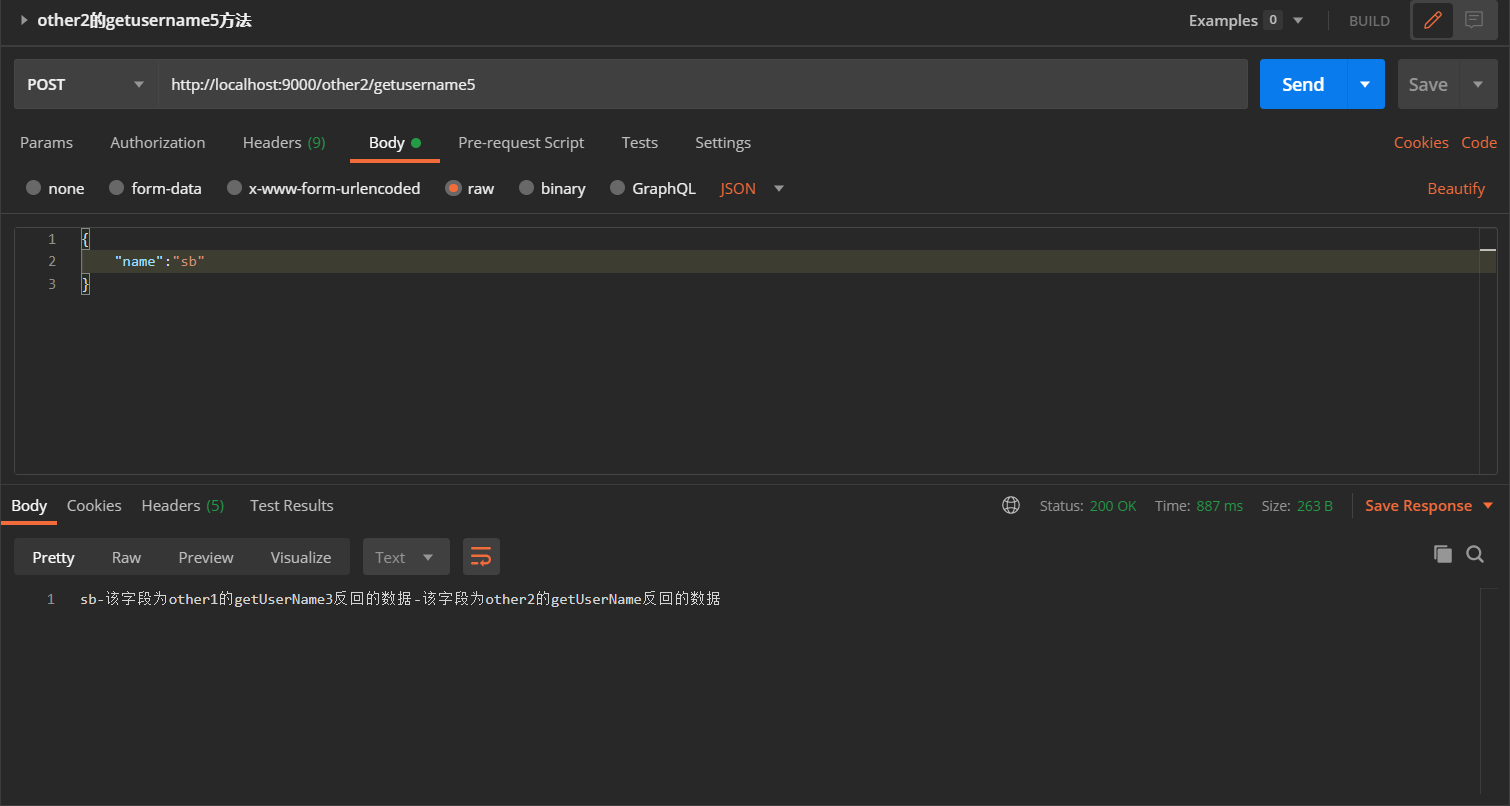
Task: Open the response Cookies tab
Action: tap(94, 505)
